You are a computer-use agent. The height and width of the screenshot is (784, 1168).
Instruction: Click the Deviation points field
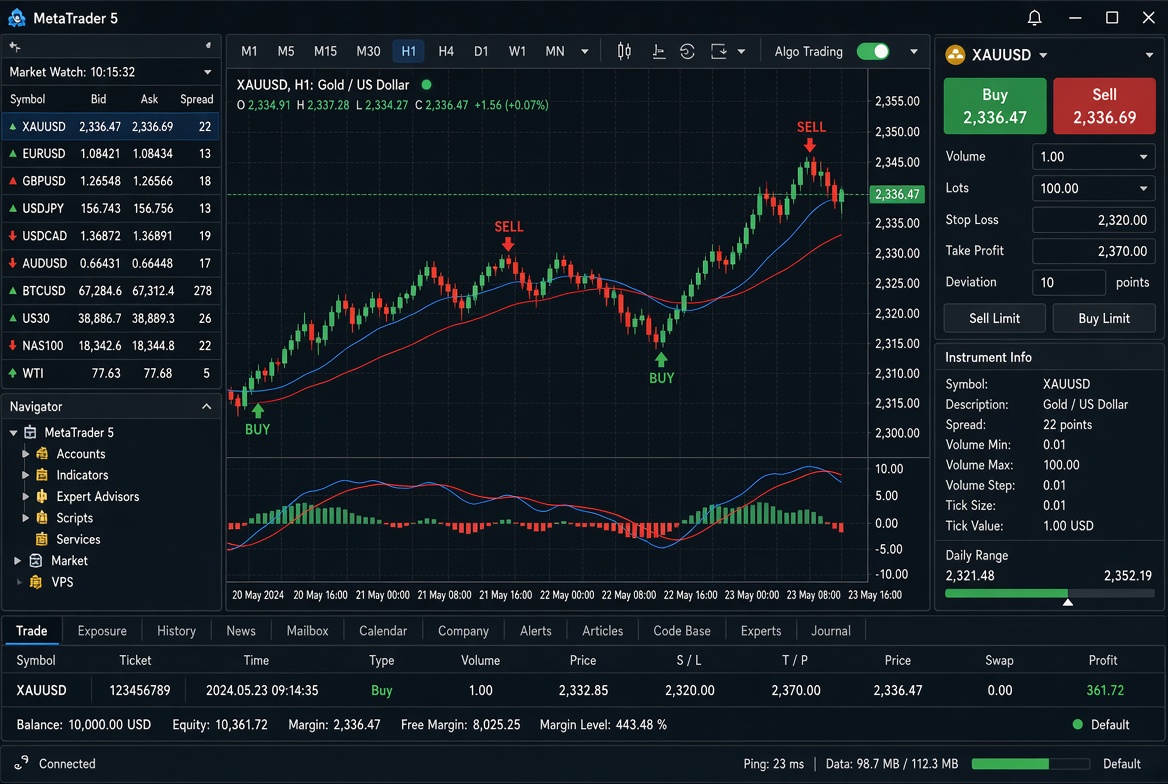pyautogui.click(x=1069, y=282)
